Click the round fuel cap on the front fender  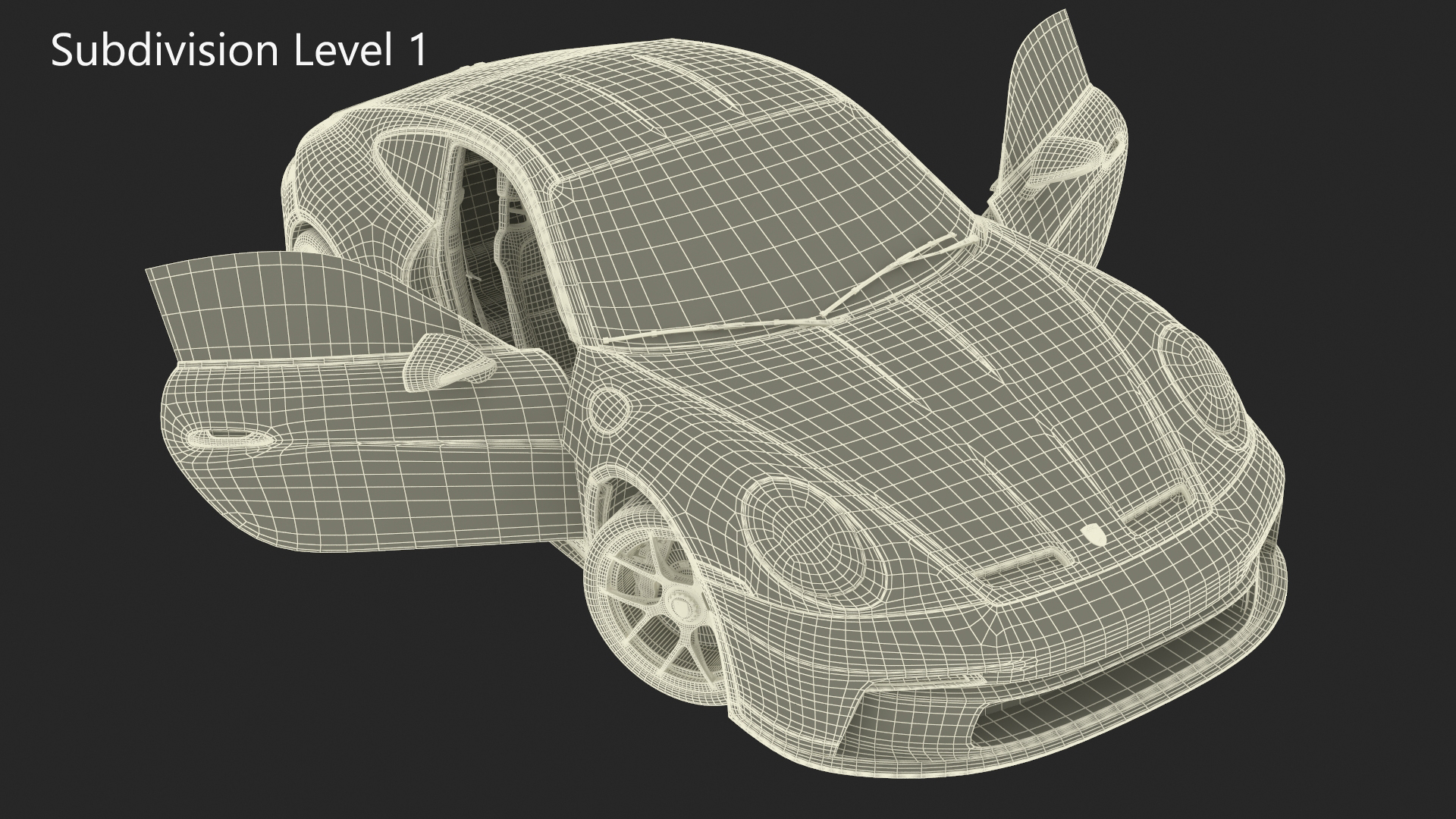click(x=608, y=409)
